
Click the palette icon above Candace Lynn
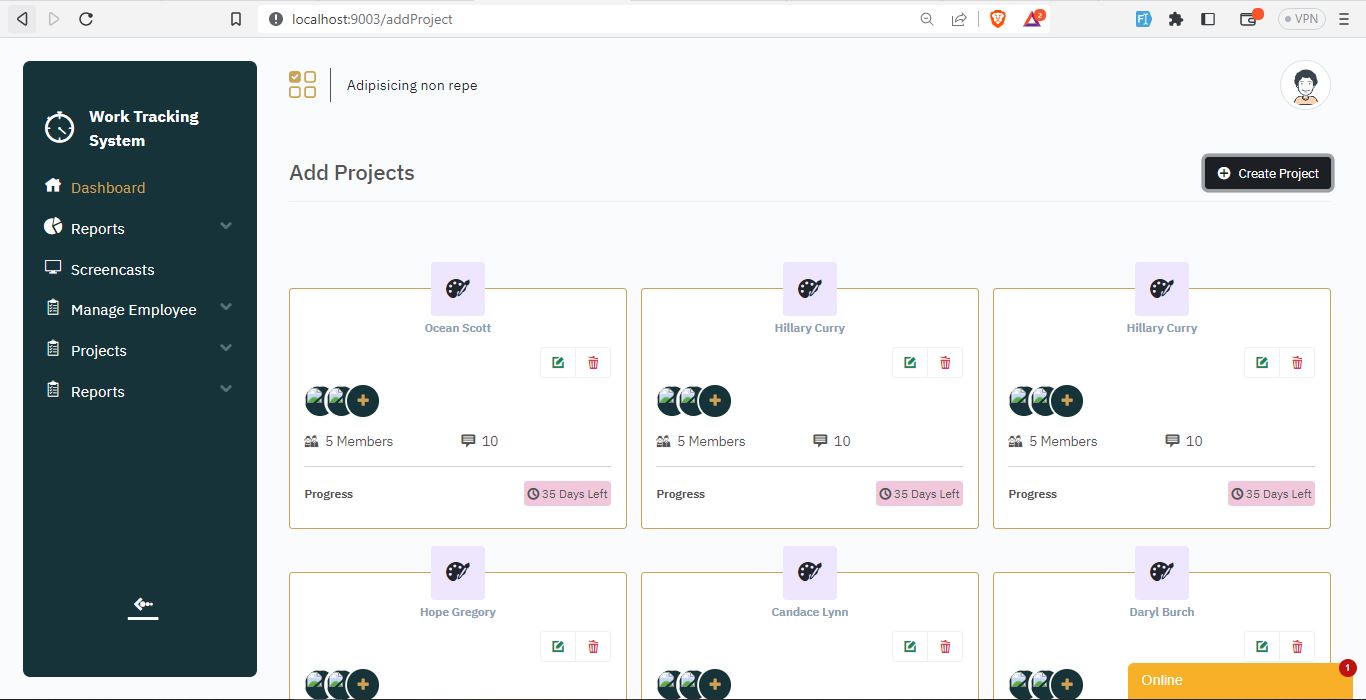(x=810, y=573)
